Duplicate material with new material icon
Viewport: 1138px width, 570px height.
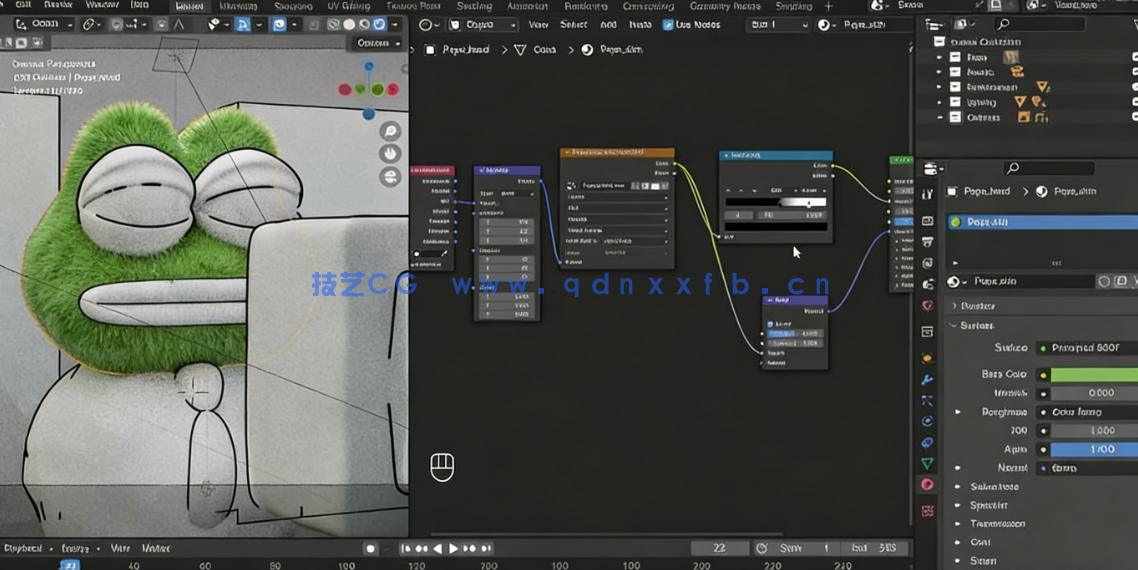point(1121,281)
